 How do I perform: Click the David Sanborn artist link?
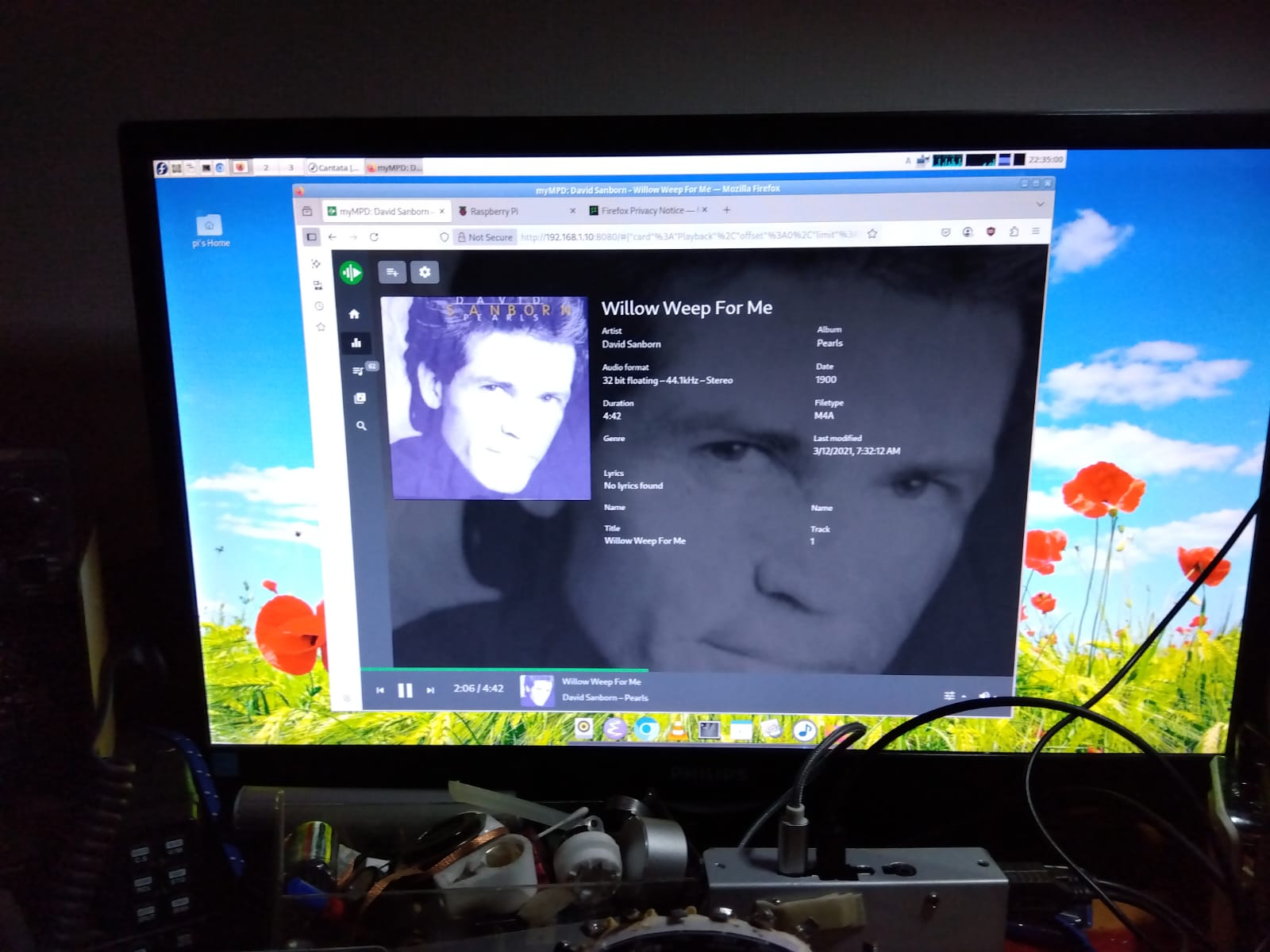(631, 344)
